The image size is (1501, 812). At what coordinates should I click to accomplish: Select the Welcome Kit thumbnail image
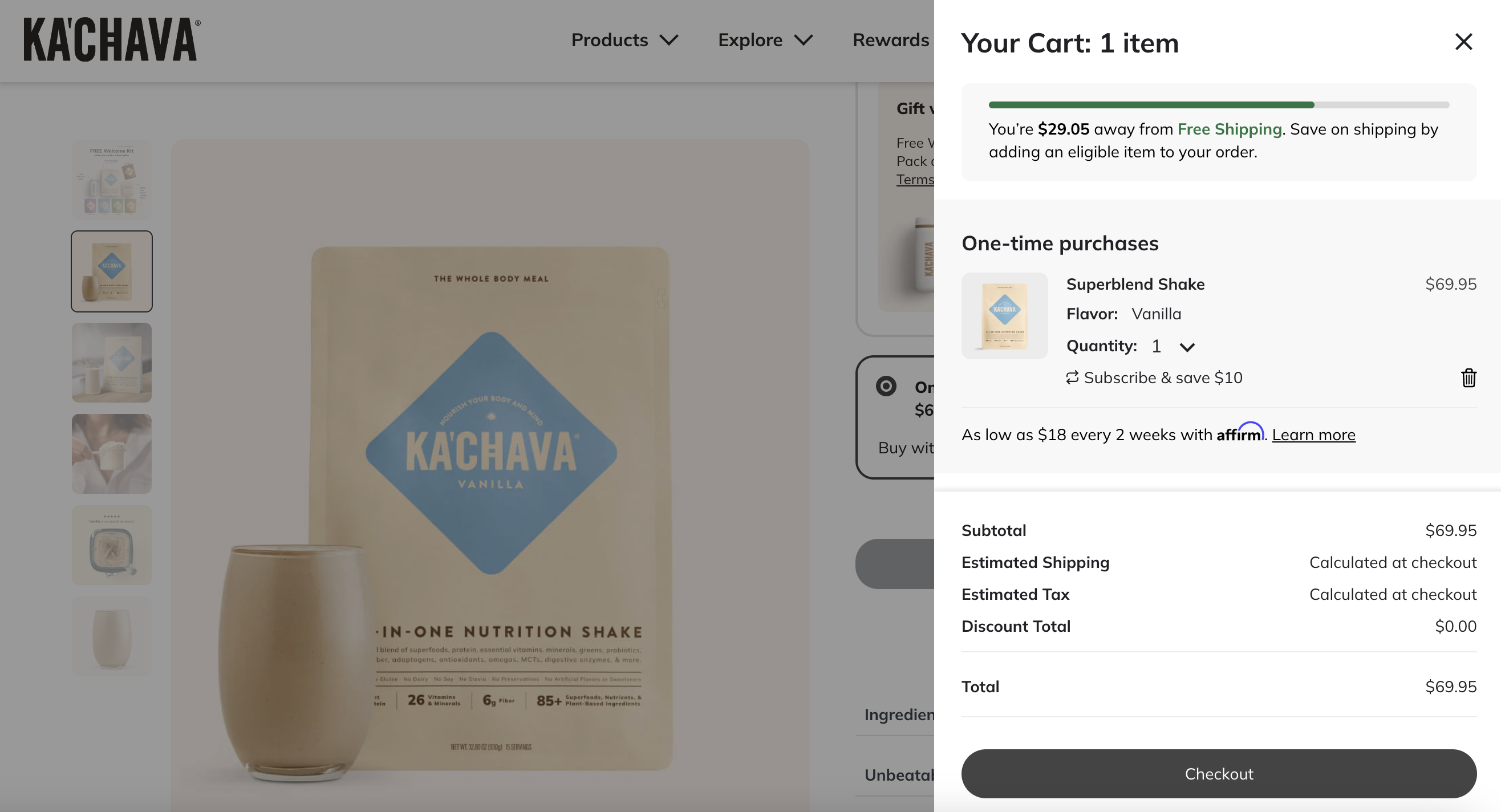click(x=112, y=180)
